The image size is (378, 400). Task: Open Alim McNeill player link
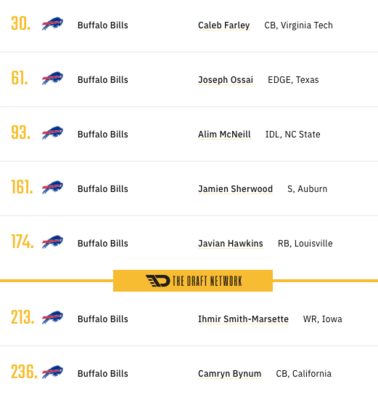tap(224, 134)
